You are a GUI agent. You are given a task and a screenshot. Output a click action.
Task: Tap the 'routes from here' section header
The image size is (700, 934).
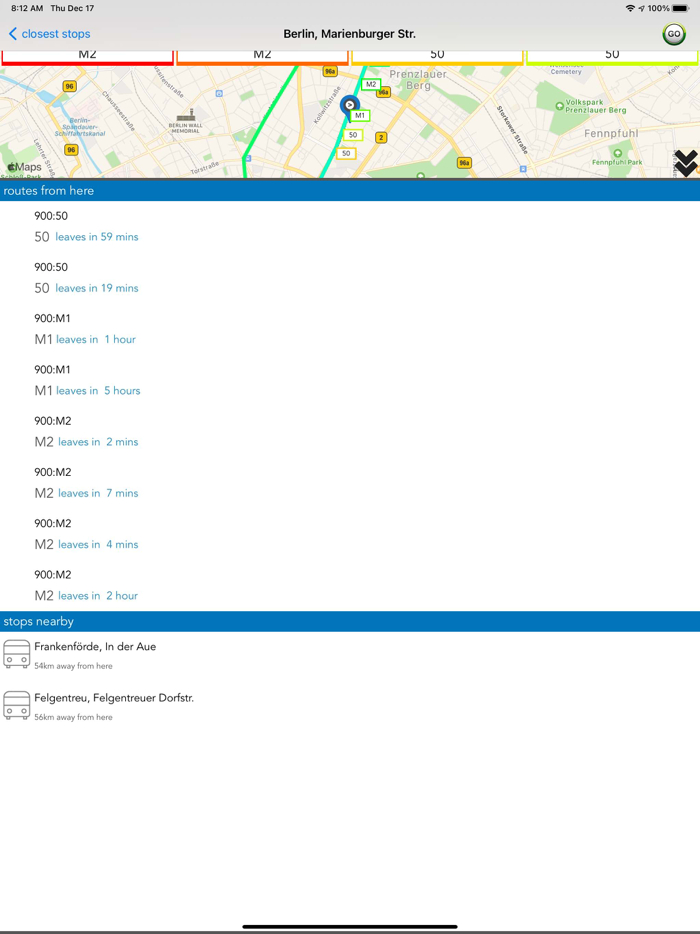[350, 191]
